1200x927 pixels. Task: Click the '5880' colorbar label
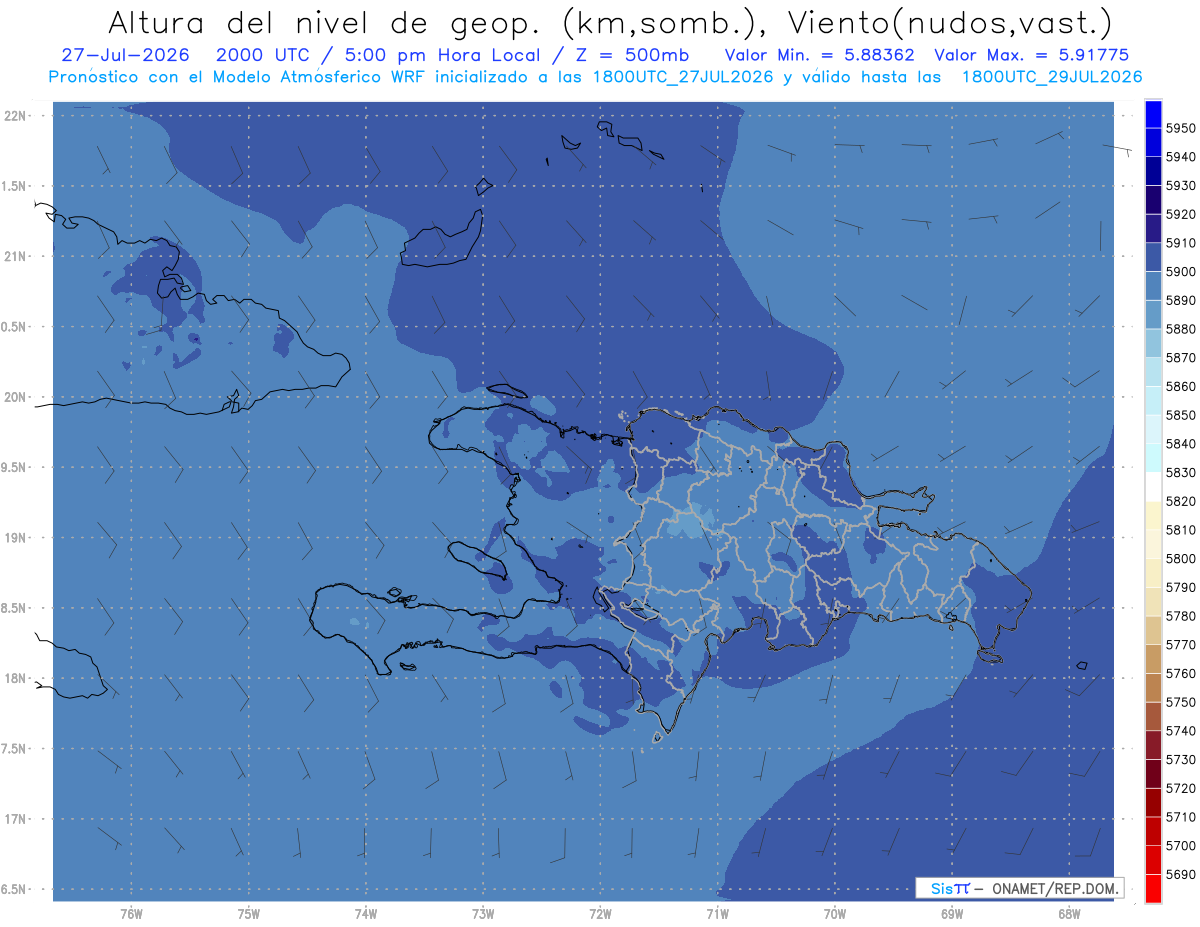[x=1182, y=329]
